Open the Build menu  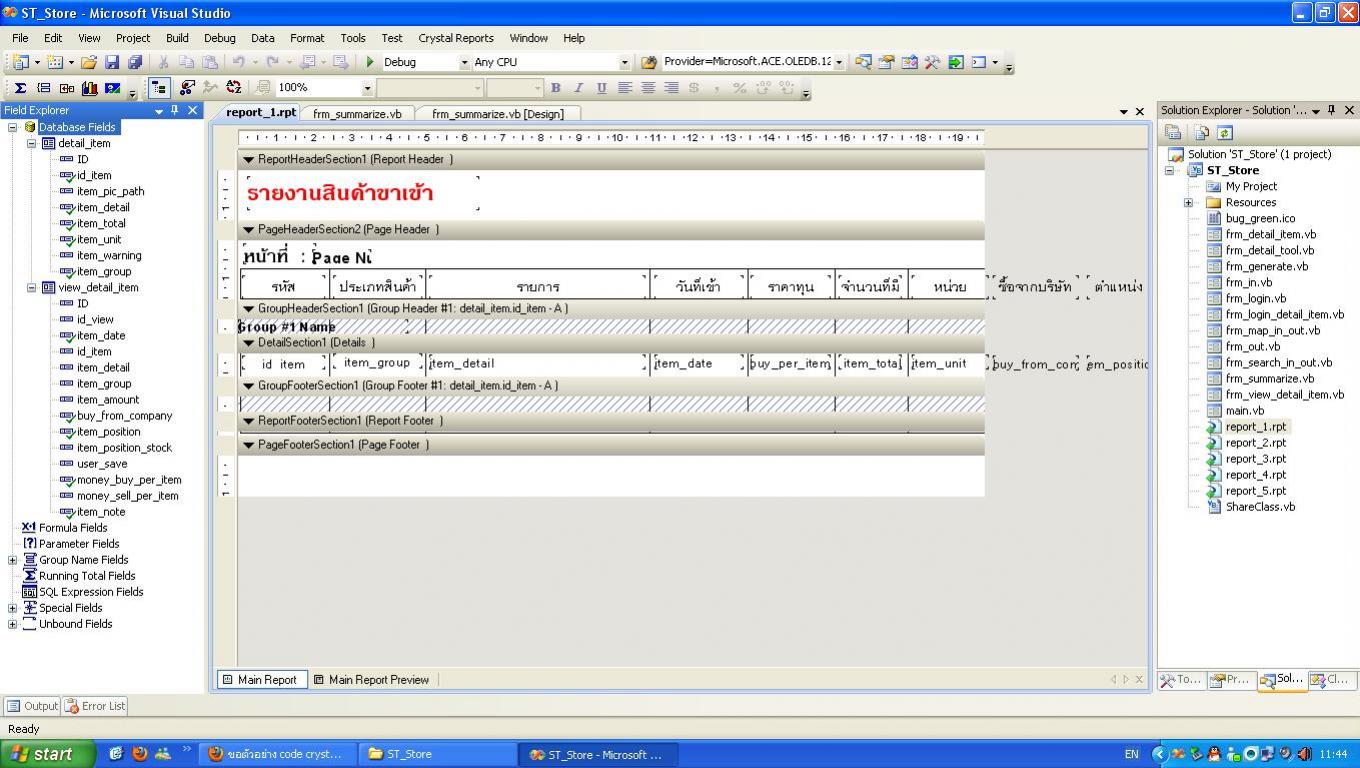click(x=177, y=38)
